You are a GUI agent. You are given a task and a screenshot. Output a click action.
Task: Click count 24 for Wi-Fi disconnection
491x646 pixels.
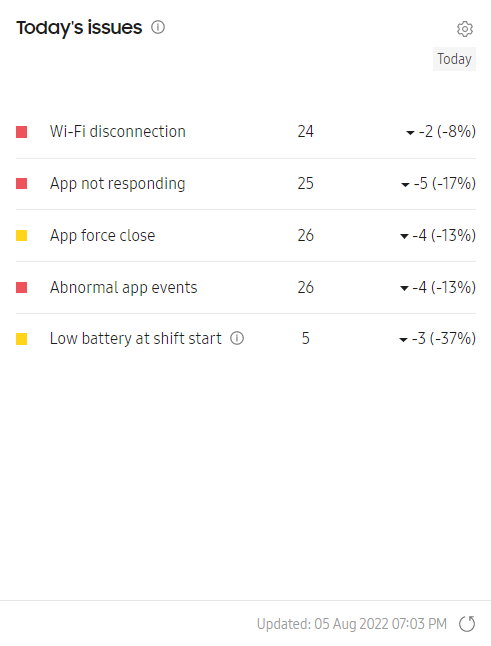pyautogui.click(x=306, y=131)
